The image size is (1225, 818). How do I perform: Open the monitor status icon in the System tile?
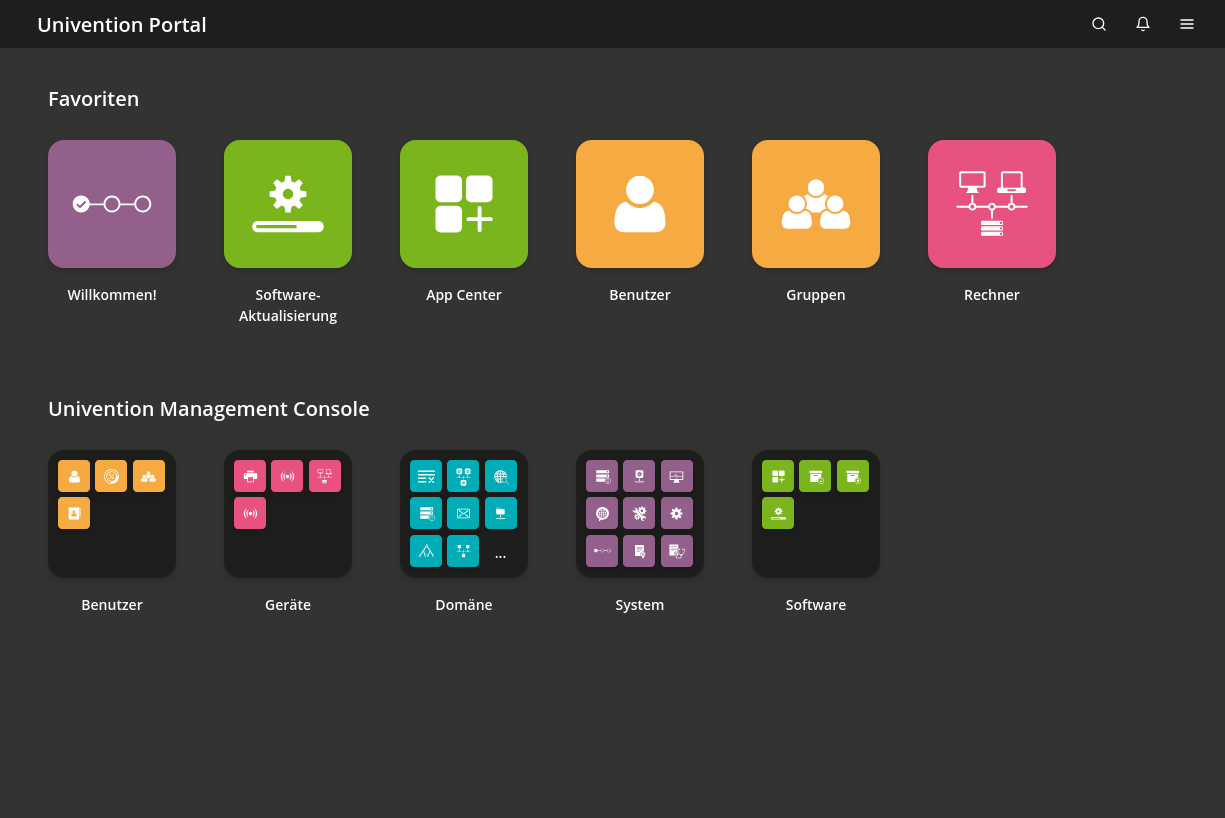point(677,476)
